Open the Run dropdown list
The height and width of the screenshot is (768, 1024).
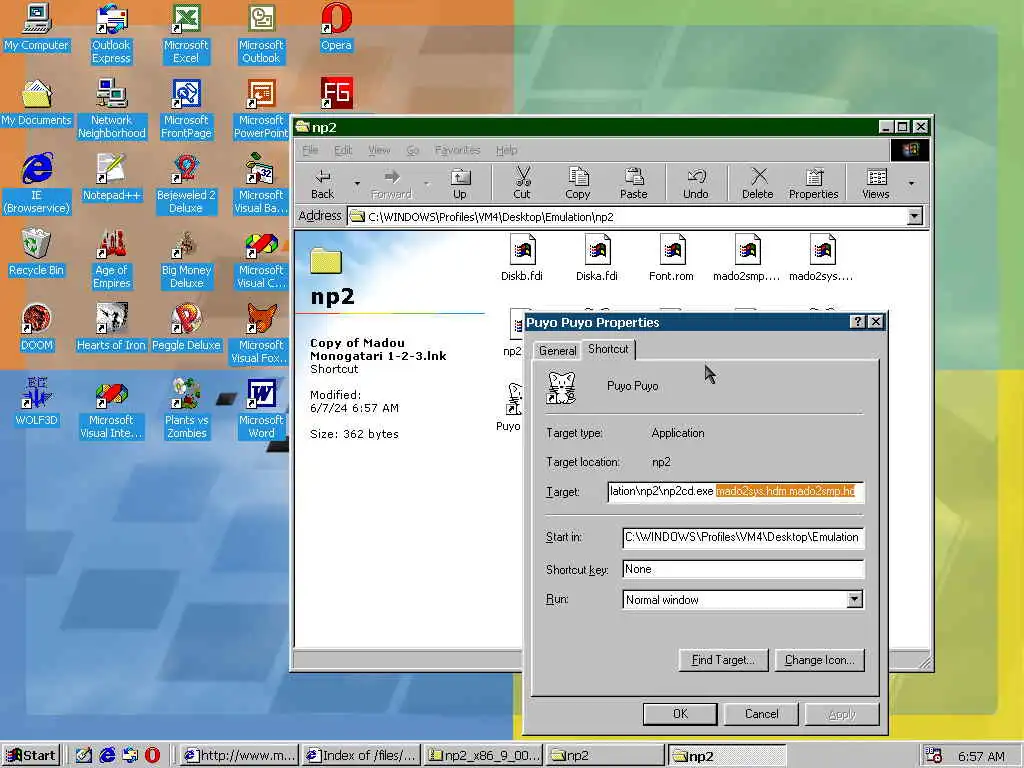(x=854, y=600)
